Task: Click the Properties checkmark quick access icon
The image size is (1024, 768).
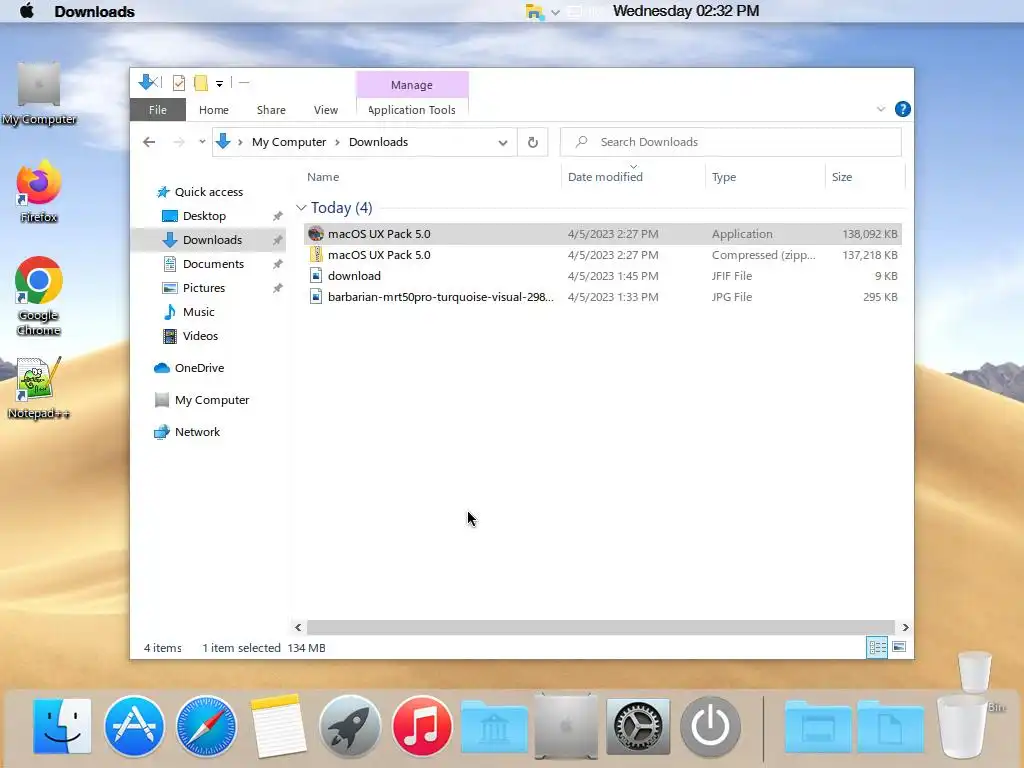Action: (178, 83)
